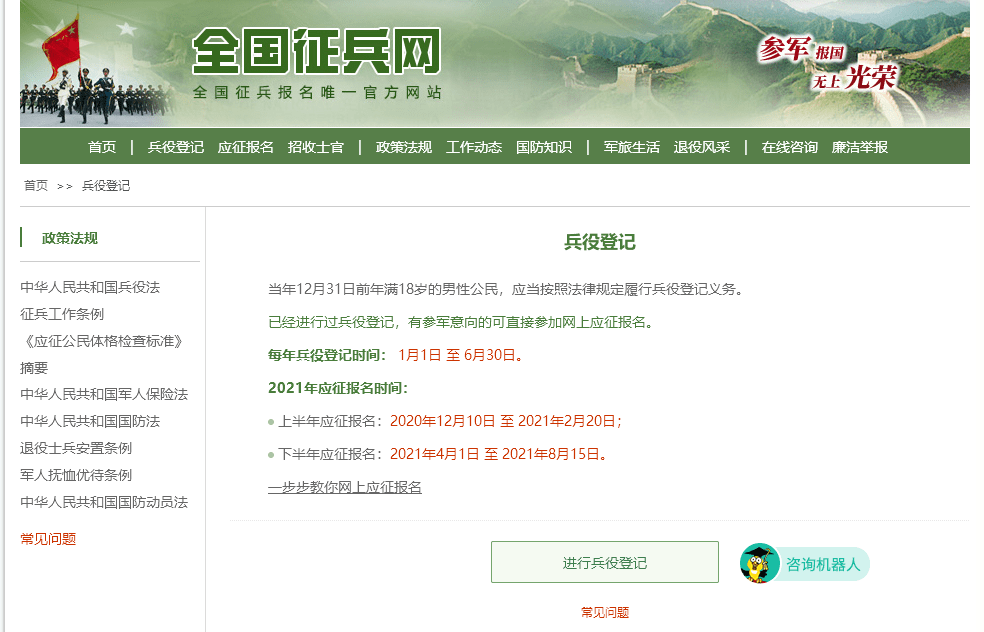Viewport: 984px width, 632px height.
Task: Click the 咨询机器人 owl mascot icon
Action: tap(759, 564)
